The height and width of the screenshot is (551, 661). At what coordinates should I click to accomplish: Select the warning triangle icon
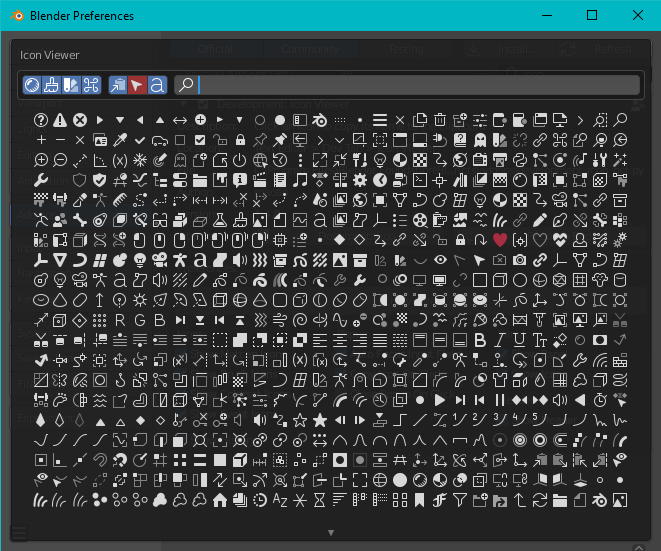[60, 120]
